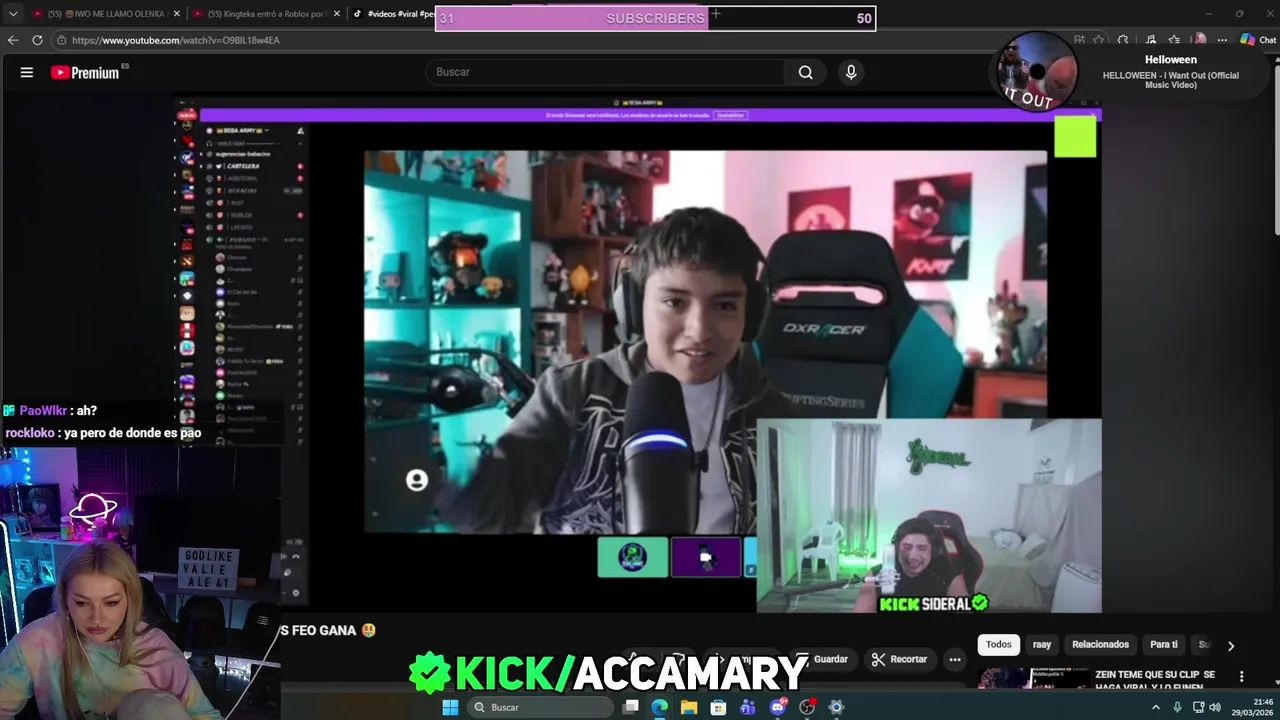Viewport: 1280px width, 720px height.
Task: Reload the page with refresh icon
Action: pyautogui.click(x=37, y=40)
